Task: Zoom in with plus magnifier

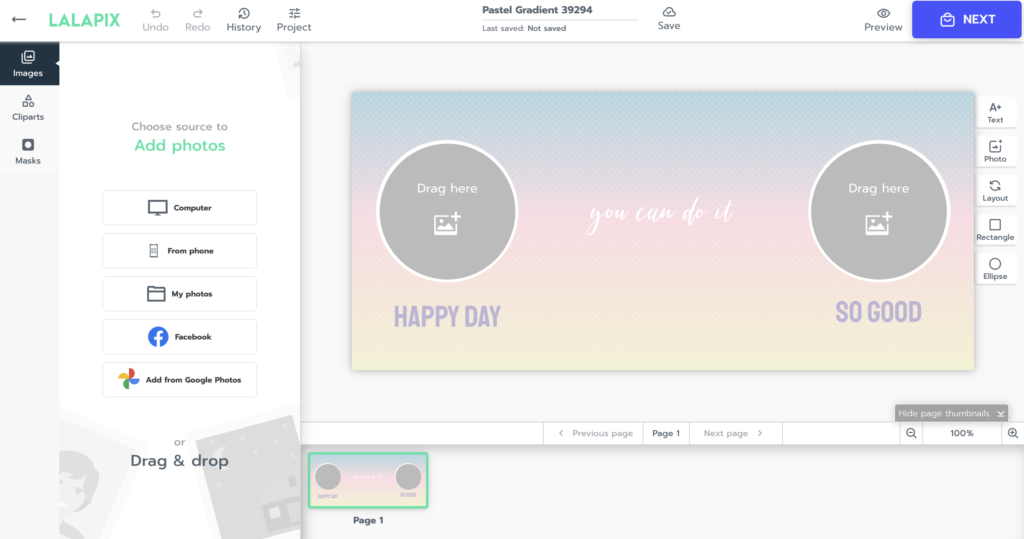Action: point(1012,433)
